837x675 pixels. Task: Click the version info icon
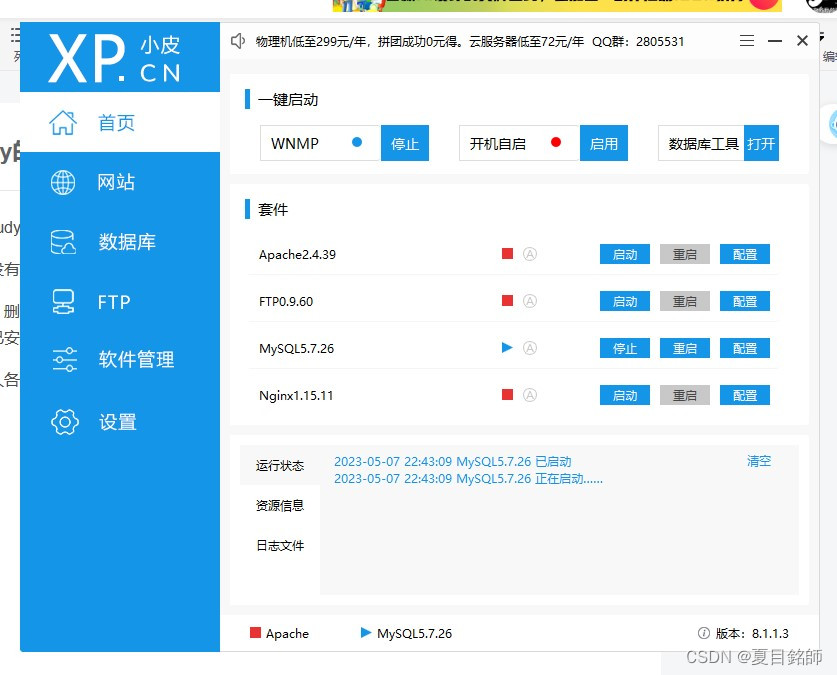pos(704,633)
